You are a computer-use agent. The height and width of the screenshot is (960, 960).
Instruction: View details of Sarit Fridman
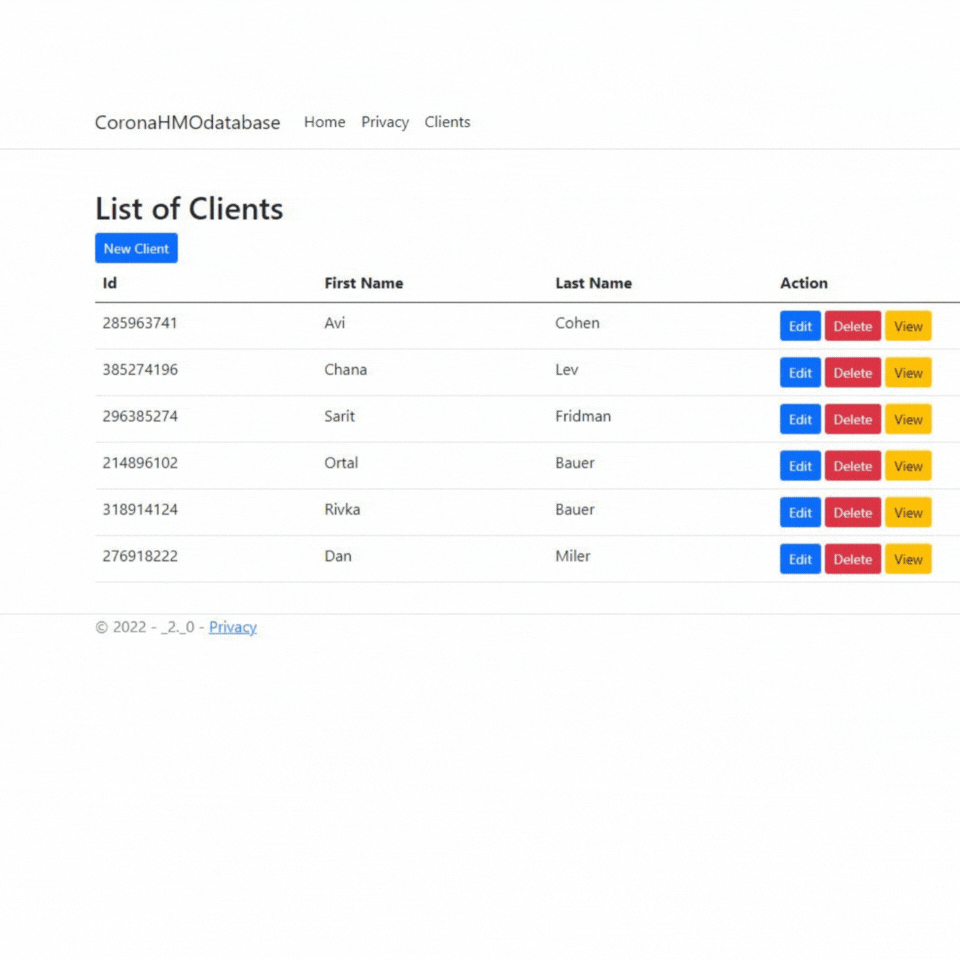pyautogui.click(x=908, y=419)
